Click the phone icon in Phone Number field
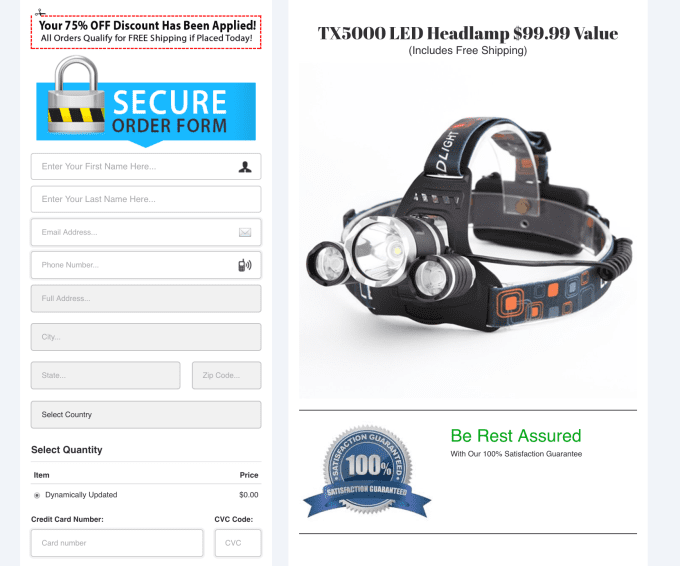This screenshot has width=680, height=566. pyautogui.click(x=245, y=265)
